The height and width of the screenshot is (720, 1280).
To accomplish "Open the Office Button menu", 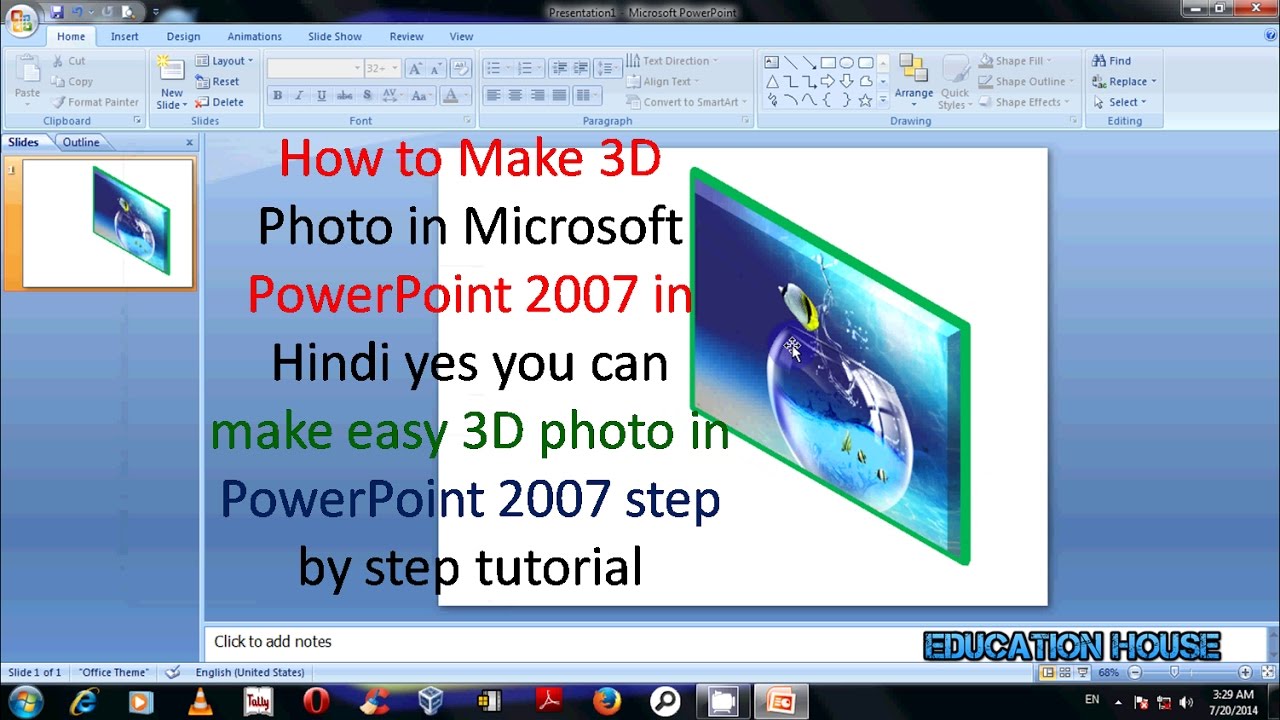I will [20, 19].
